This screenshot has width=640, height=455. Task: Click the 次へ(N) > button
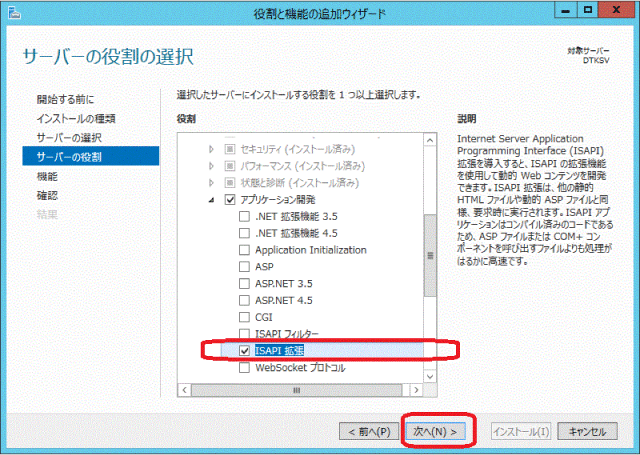pos(436,431)
